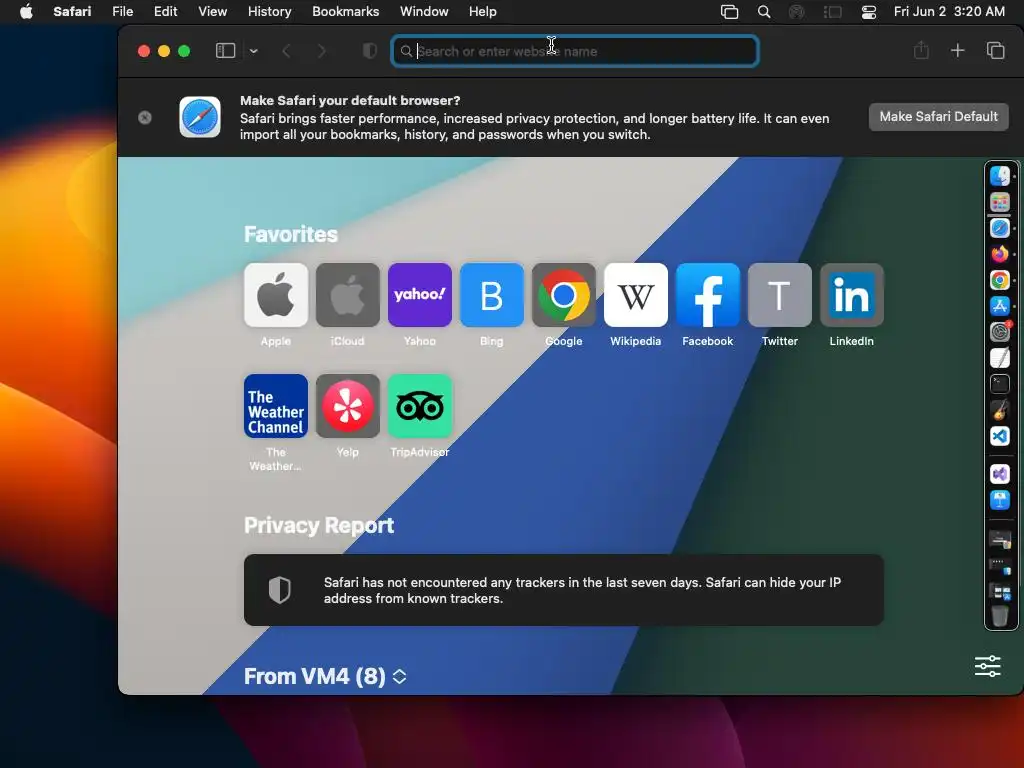The width and height of the screenshot is (1024, 768).
Task: Show the Safari sidebar
Action: 225,51
